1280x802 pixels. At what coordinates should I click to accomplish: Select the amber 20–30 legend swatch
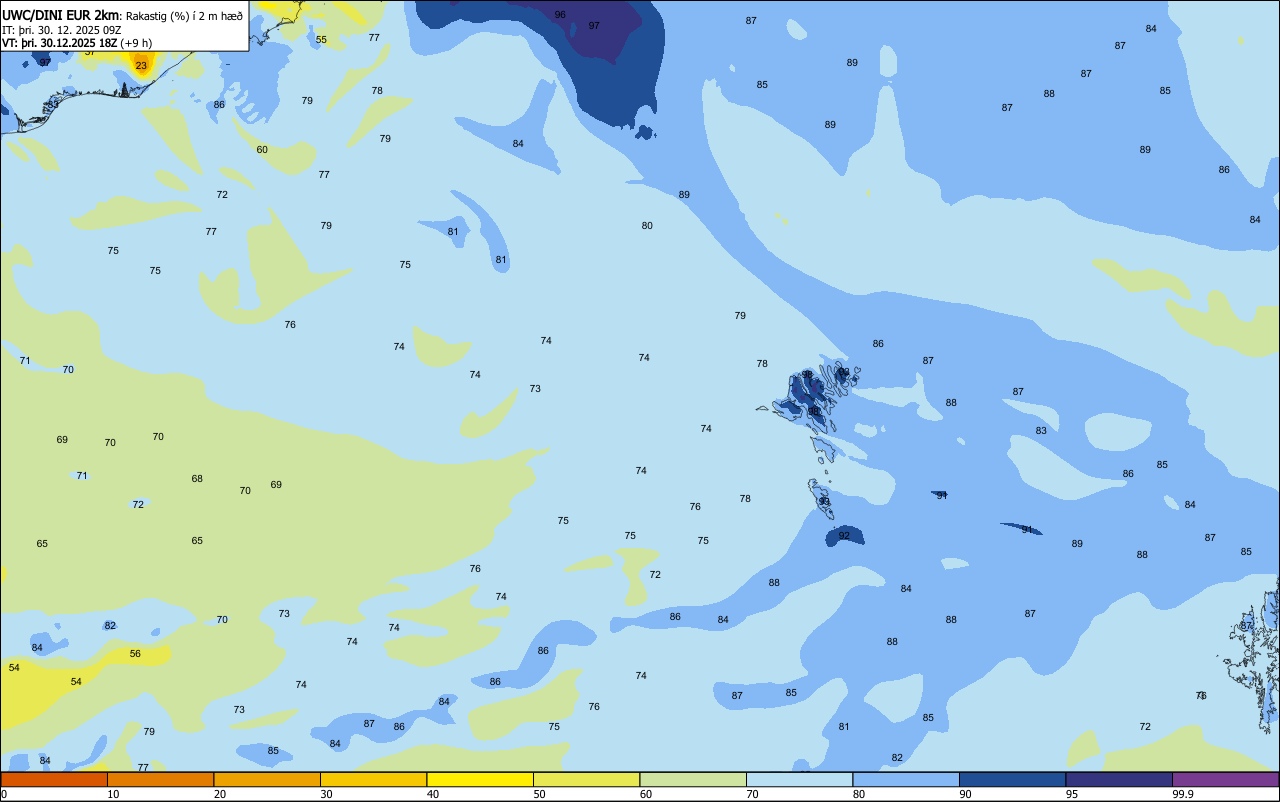click(x=267, y=780)
